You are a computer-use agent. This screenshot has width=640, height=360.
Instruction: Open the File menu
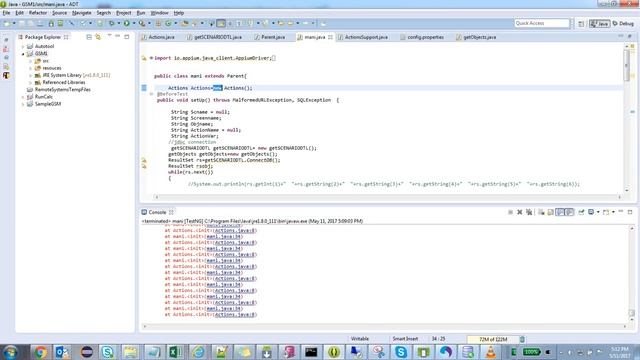tap(6, 13)
